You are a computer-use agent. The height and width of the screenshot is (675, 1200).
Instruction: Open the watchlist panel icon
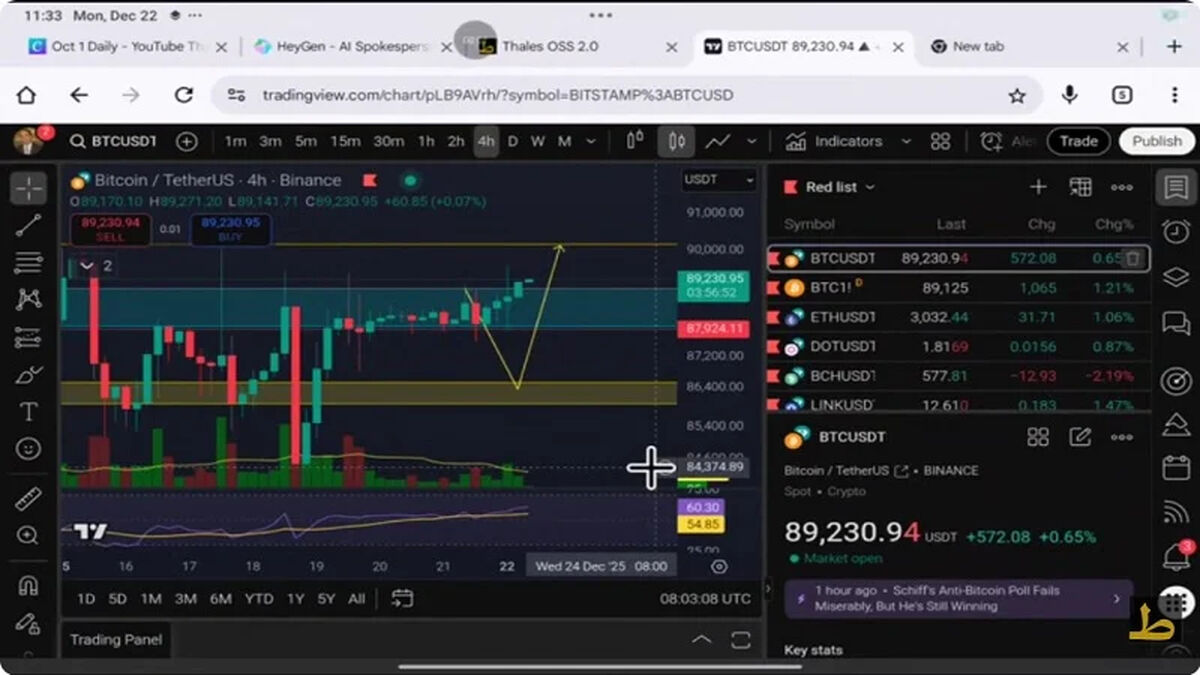point(1176,188)
